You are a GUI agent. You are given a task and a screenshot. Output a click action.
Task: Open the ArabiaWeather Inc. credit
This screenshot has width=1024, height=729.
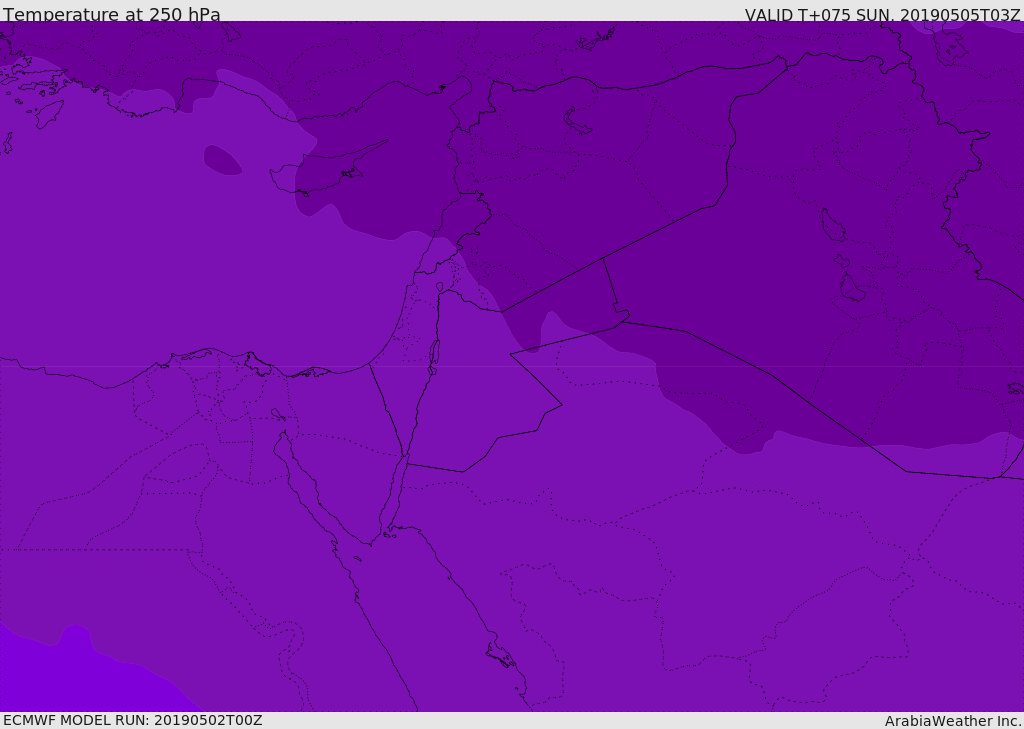tap(952, 721)
